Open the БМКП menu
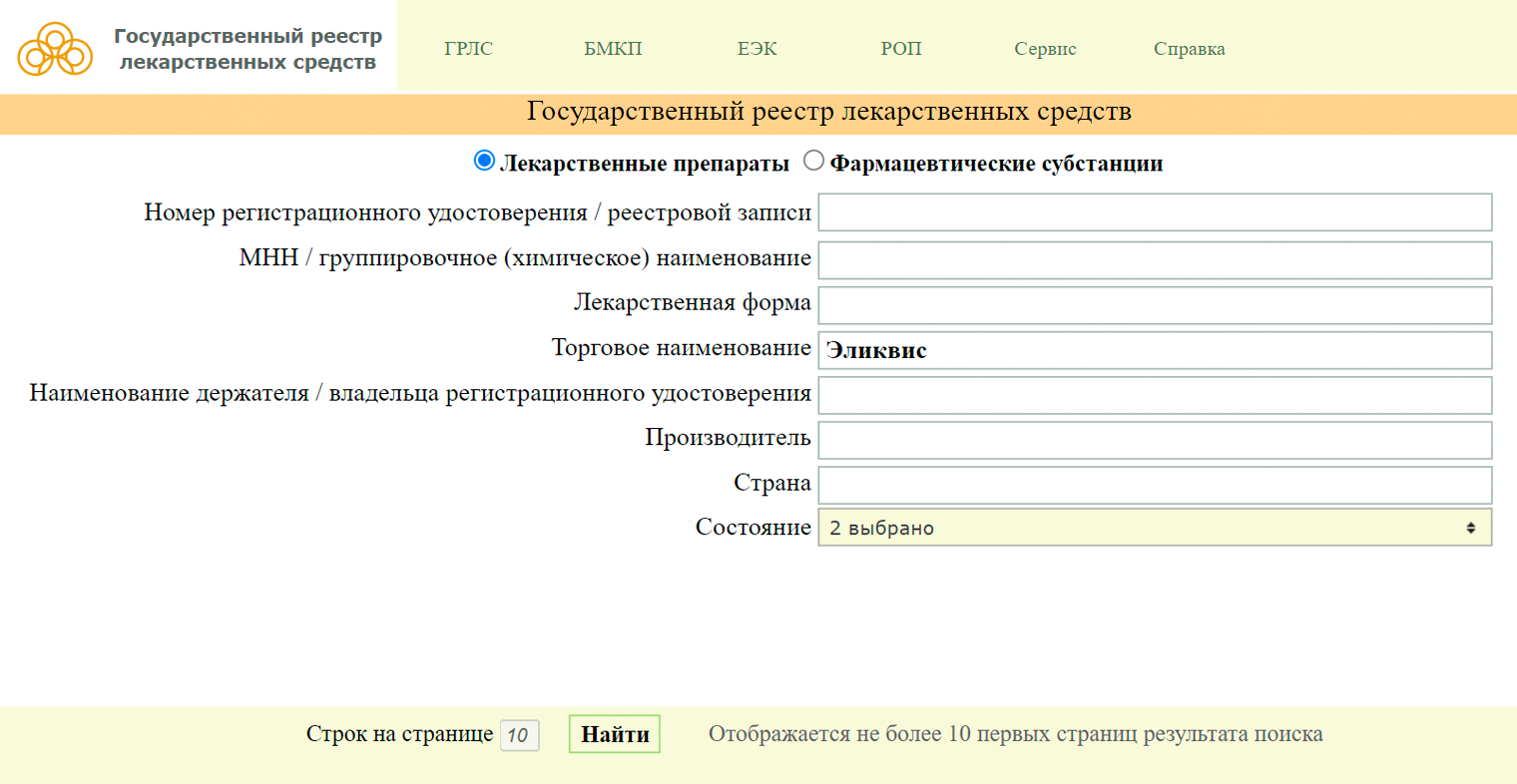 pyautogui.click(x=613, y=49)
